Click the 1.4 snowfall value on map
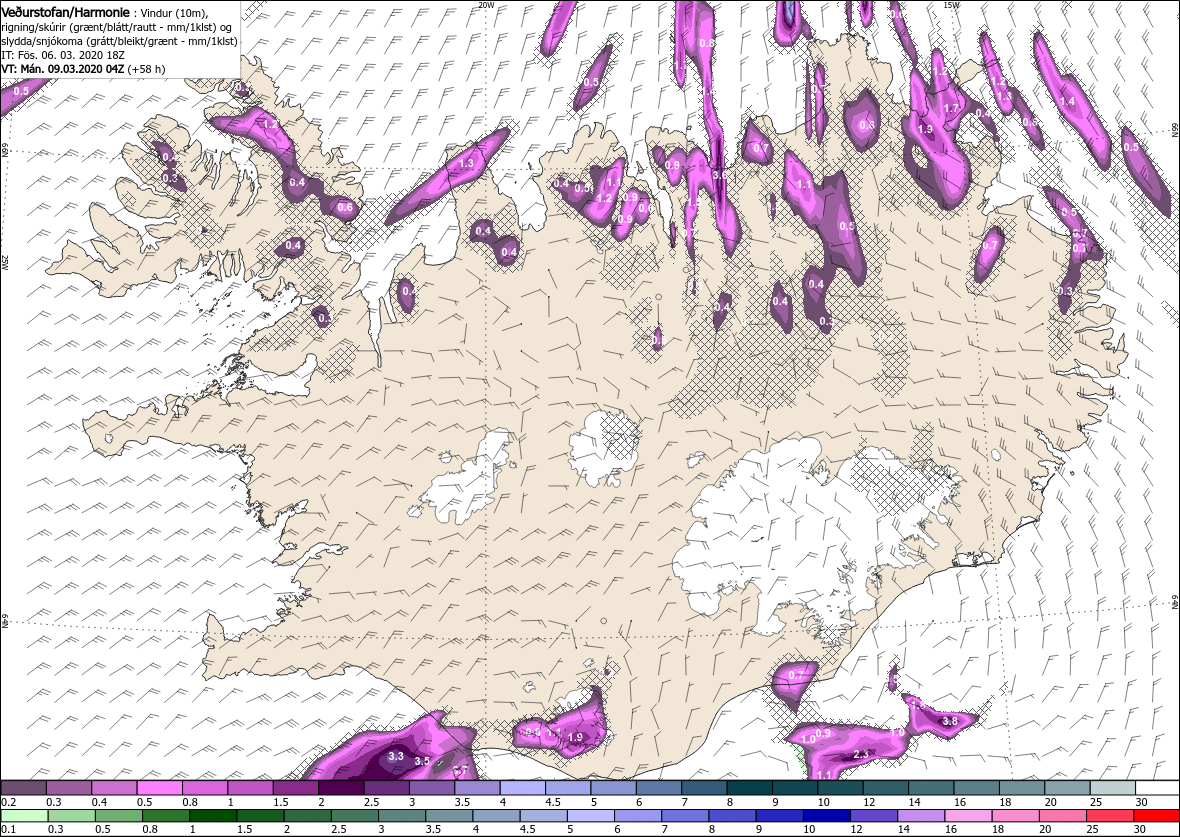The height and width of the screenshot is (837, 1180). click(1067, 102)
